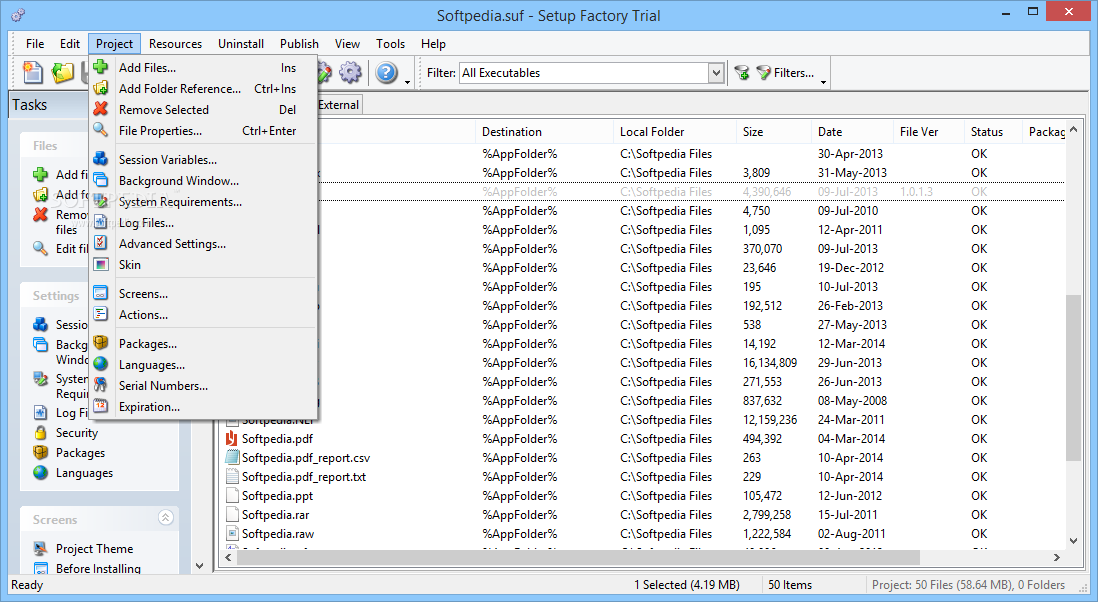Open the Tools menu
1098x602 pixels.
pos(390,43)
